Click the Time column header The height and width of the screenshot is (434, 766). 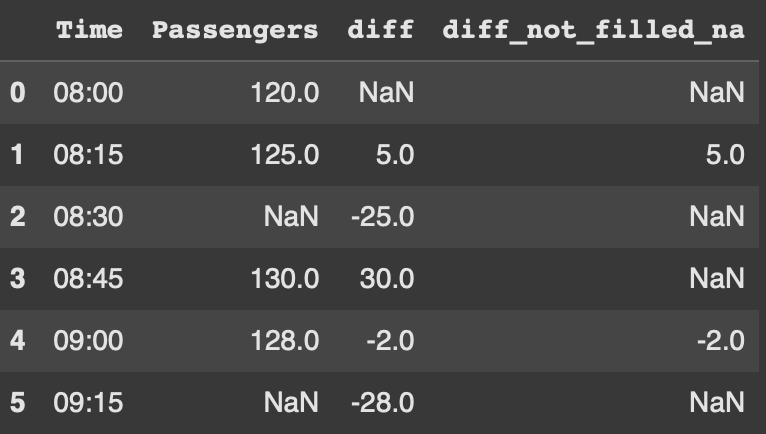coord(89,31)
